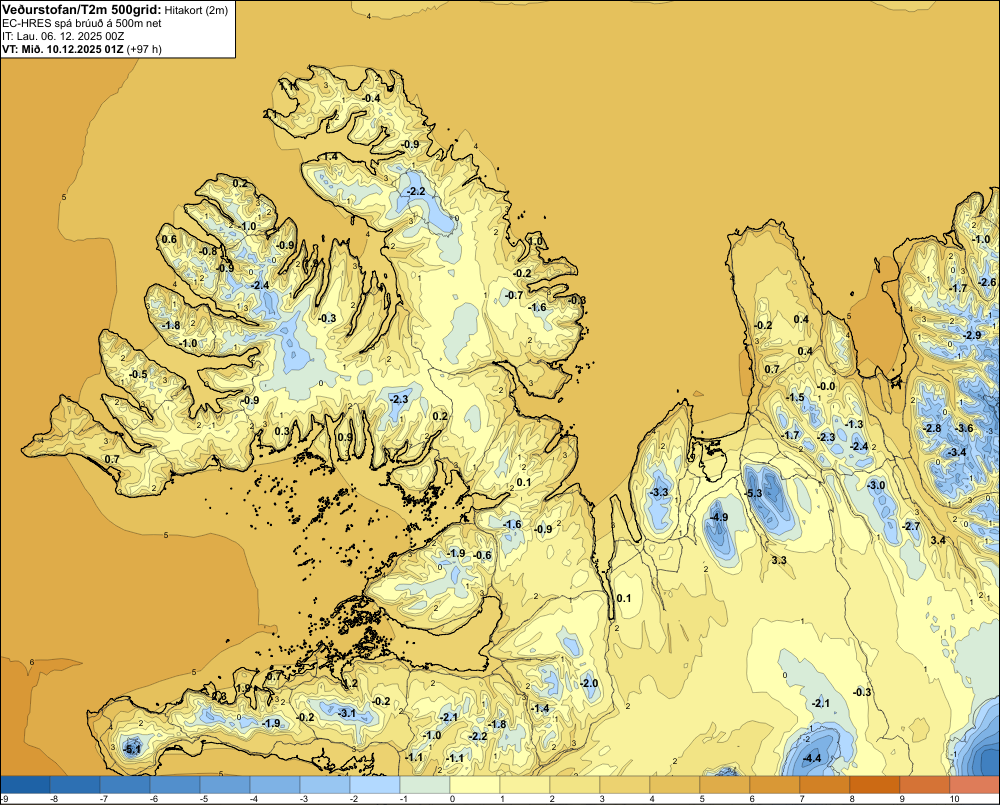Click the '-0.5' temperature label
This screenshot has height=805, width=1000.
click(138, 374)
